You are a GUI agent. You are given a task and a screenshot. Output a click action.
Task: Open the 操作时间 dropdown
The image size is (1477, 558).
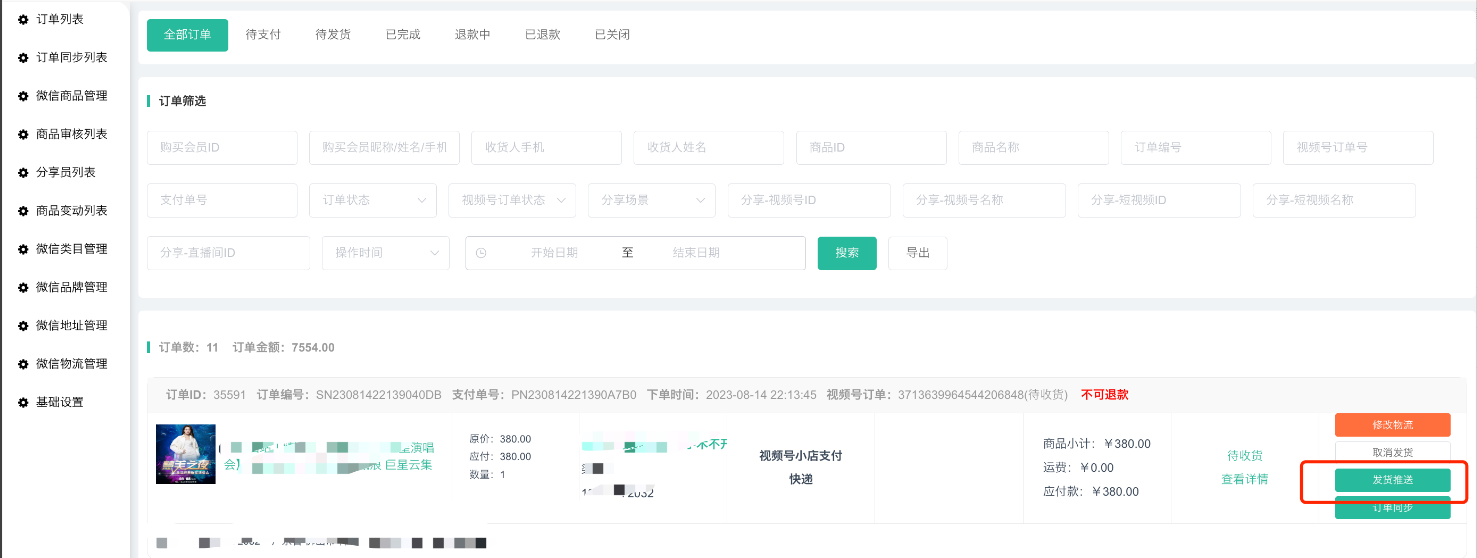coord(385,253)
